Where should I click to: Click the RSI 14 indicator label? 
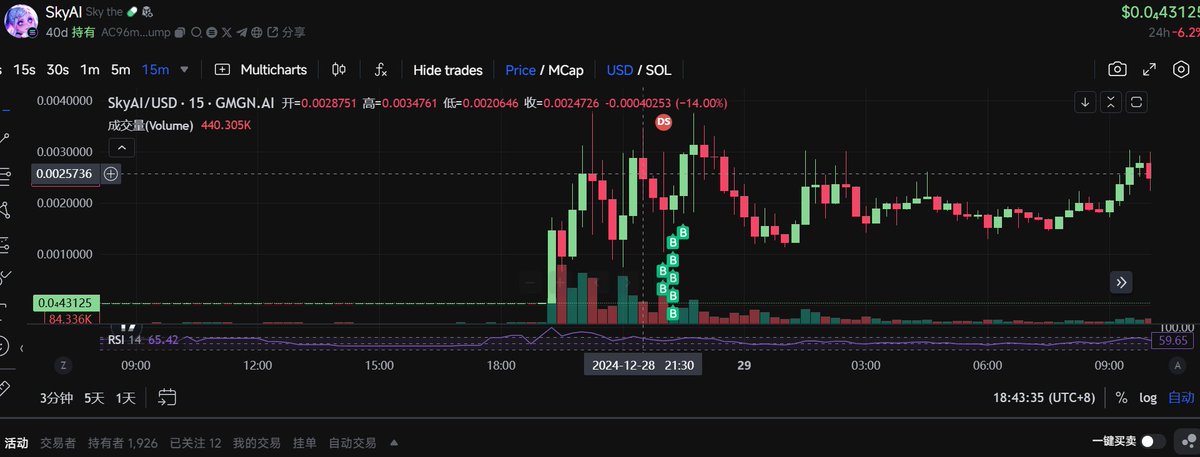tap(126, 340)
